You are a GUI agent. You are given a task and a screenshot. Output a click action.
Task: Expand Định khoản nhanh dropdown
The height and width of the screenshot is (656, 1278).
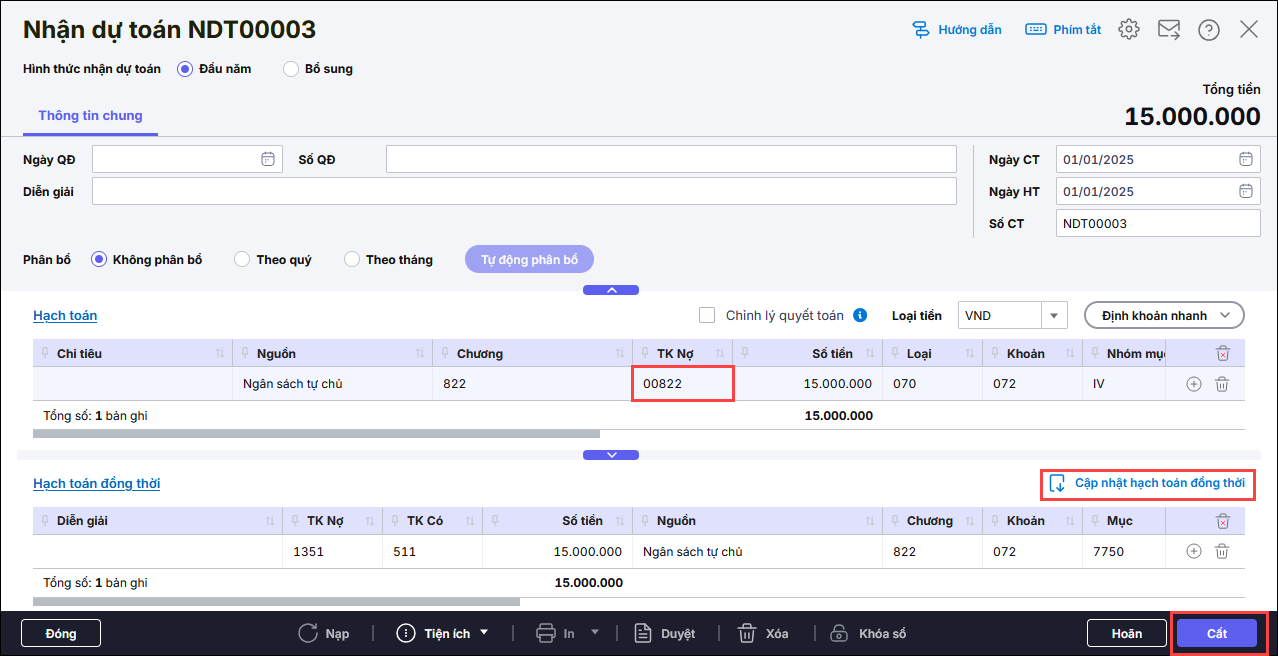point(1164,316)
